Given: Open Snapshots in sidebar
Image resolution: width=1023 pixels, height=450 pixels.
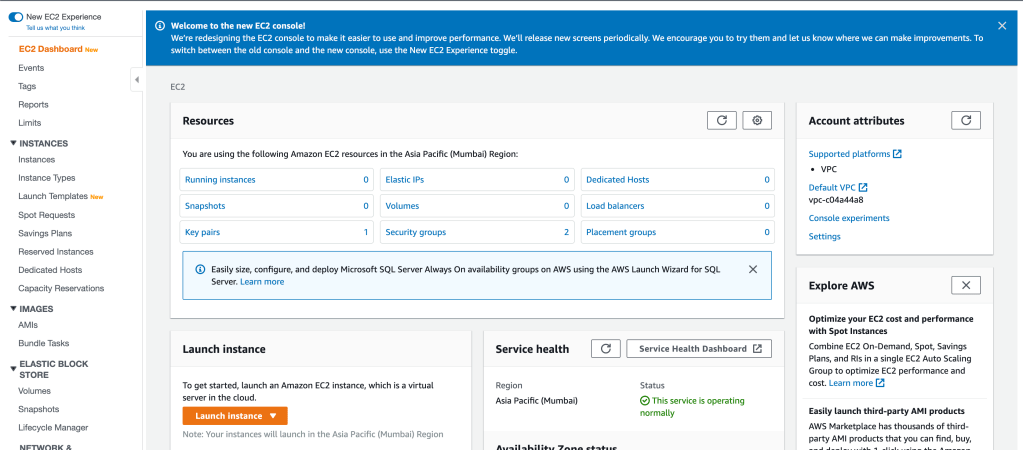Looking at the screenshot, I should coord(38,409).
